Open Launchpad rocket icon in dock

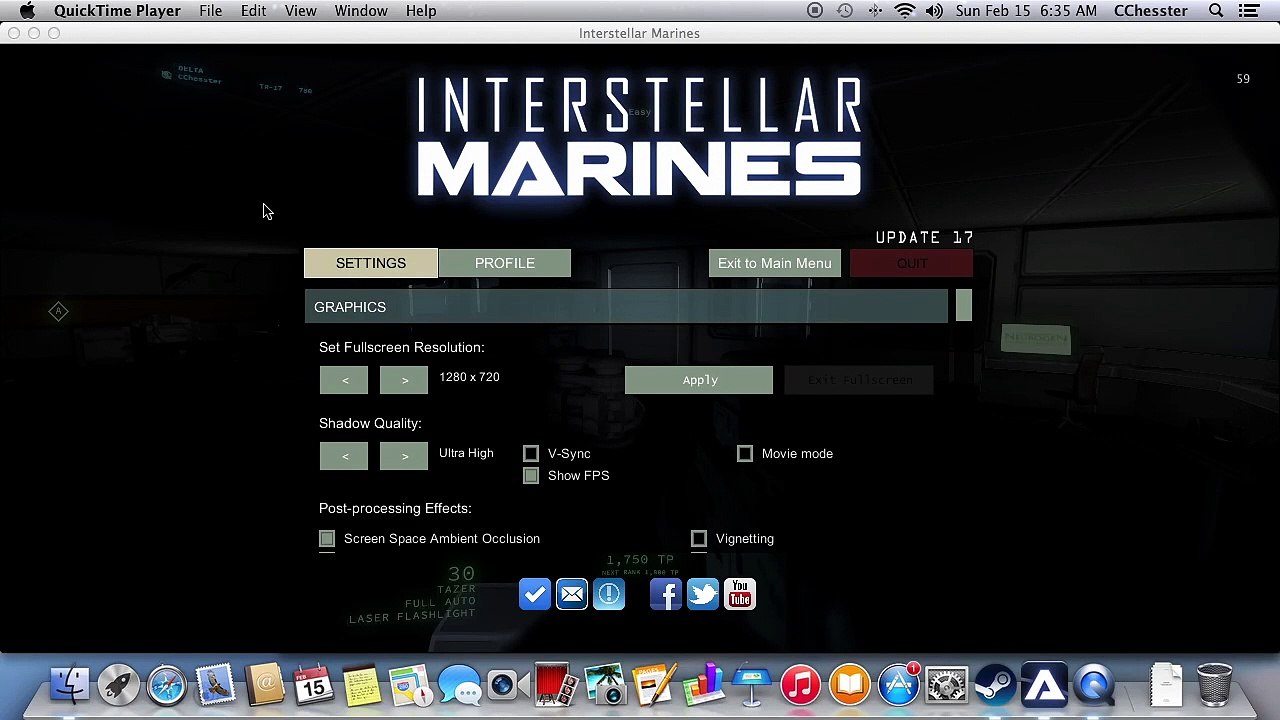coord(118,686)
